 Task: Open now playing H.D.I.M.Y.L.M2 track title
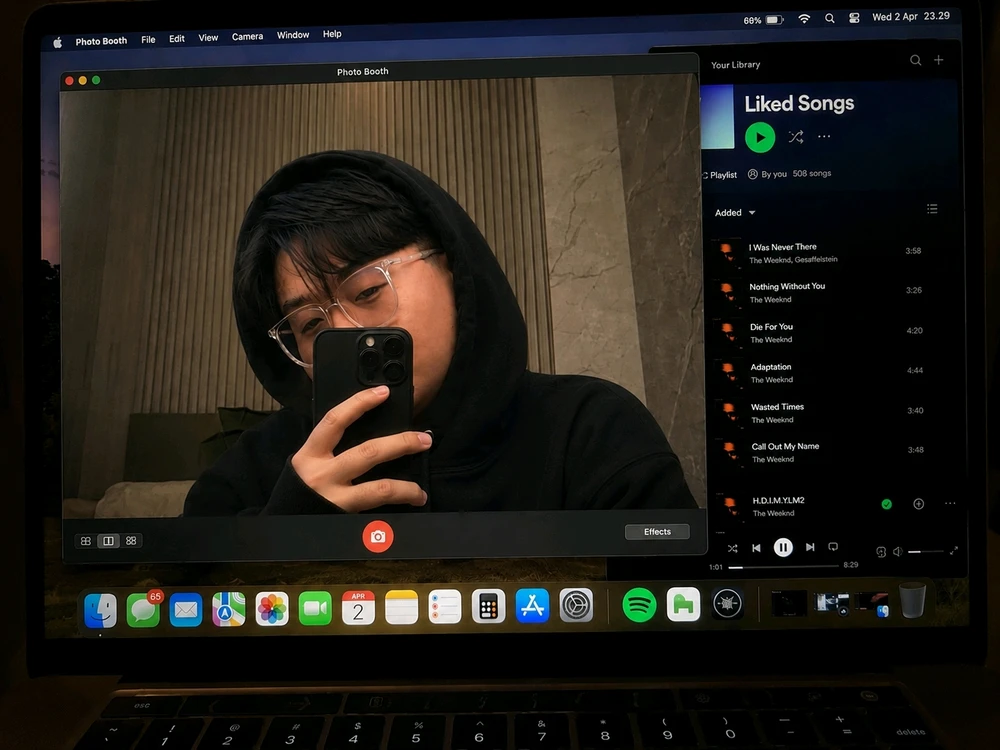pyautogui.click(x=778, y=500)
